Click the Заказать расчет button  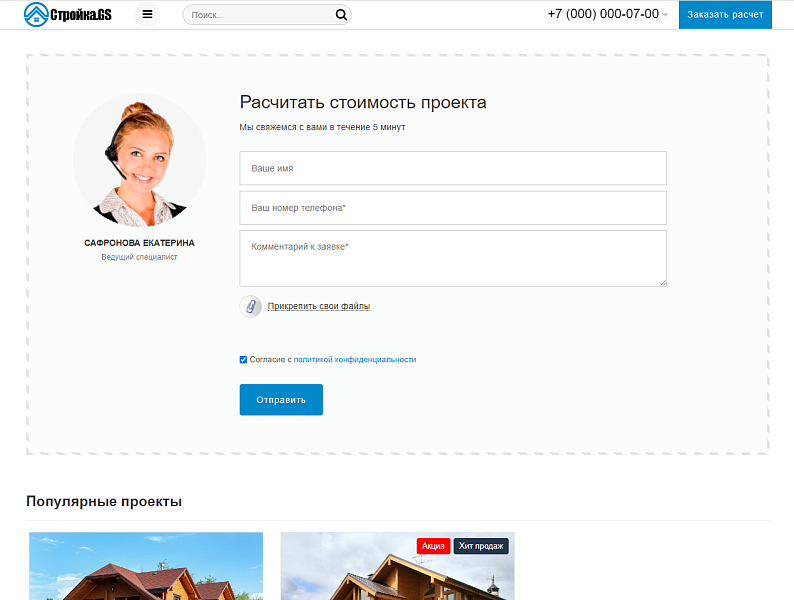725,15
